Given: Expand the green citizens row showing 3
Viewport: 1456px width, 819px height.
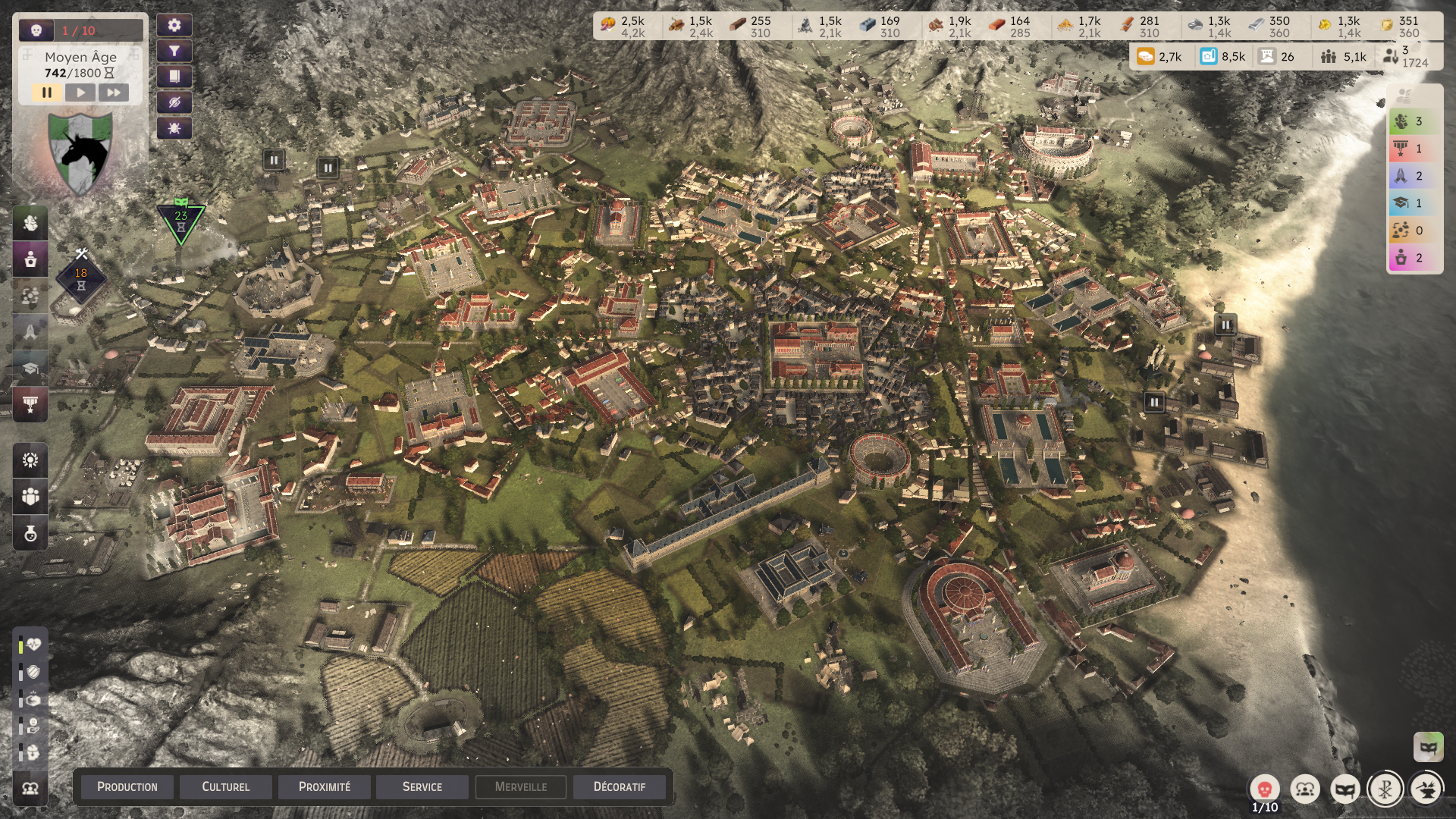Looking at the screenshot, I should (1415, 121).
